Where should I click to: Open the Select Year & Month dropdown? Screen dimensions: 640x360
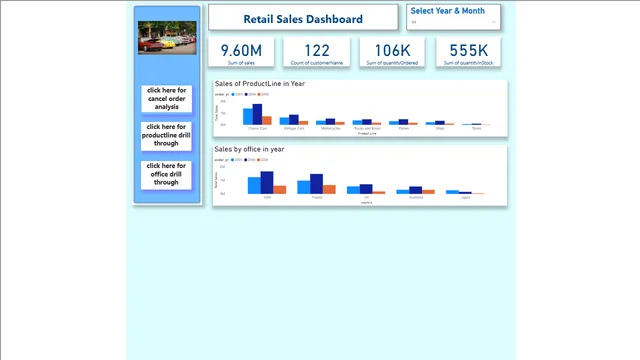453,22
